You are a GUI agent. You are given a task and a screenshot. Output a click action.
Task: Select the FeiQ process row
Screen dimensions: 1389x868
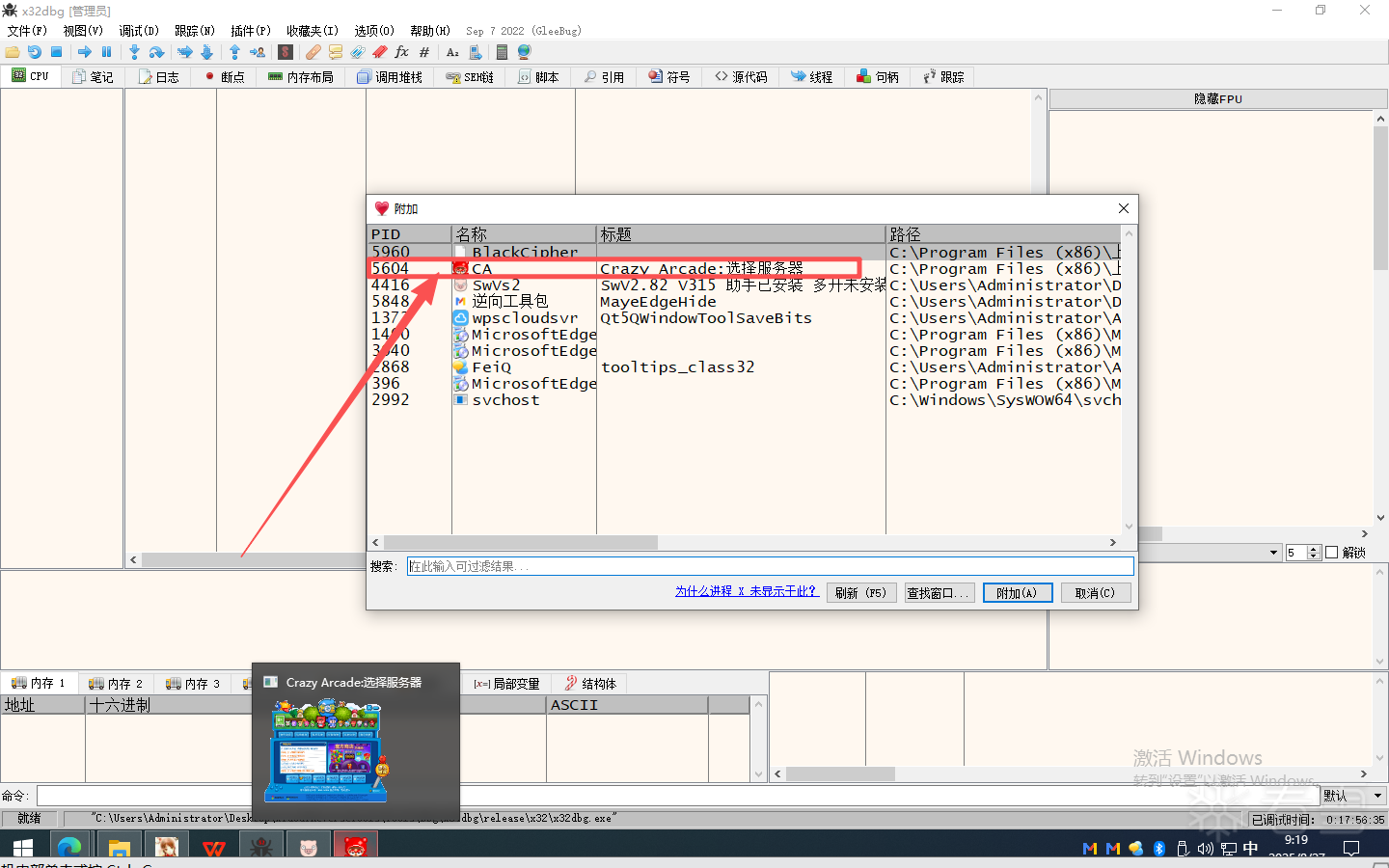coord(744,367)
